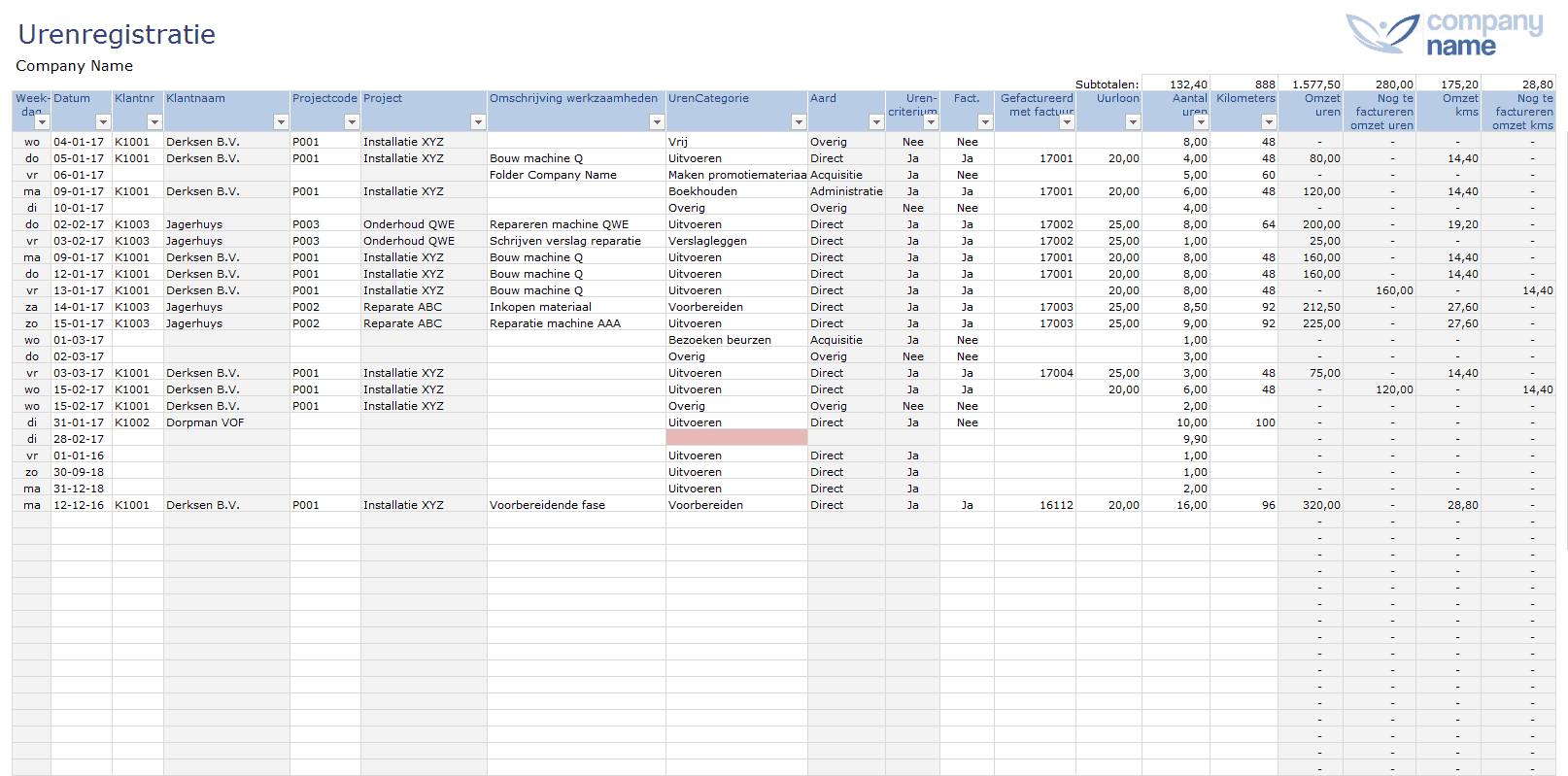The height and width of the screenshot is (776, 1568).
Task: Select date cell 04-01-17
Action: [x=81, y=142]
